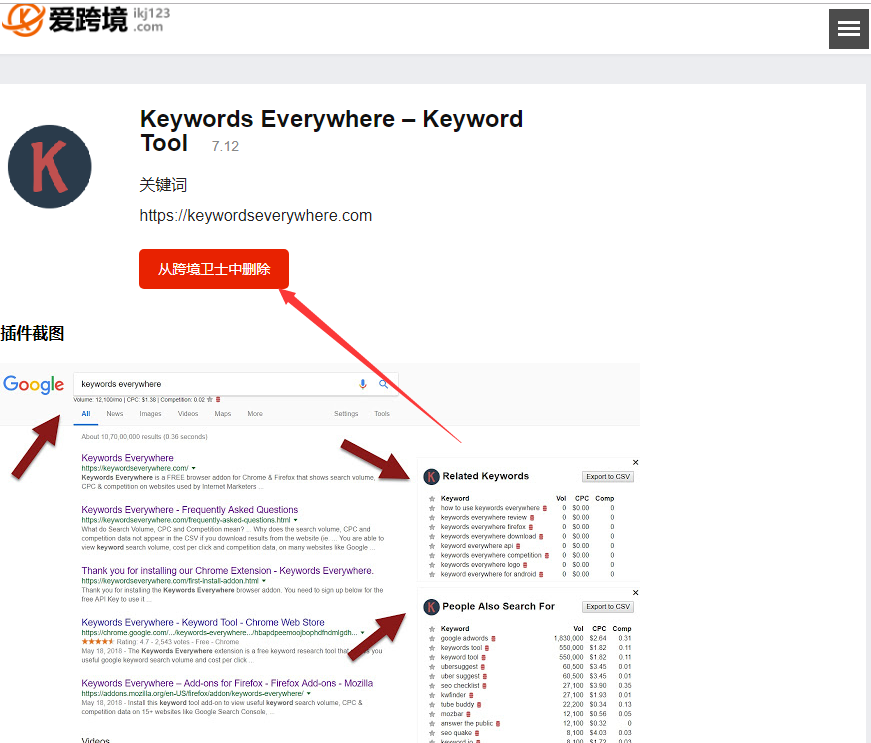Image resolution: width=871 pixels, height=743 pixels.
Task: Click the 'About 10,70,00,000 results' count text
Action: pyautogui.click(x=144, y=436)
